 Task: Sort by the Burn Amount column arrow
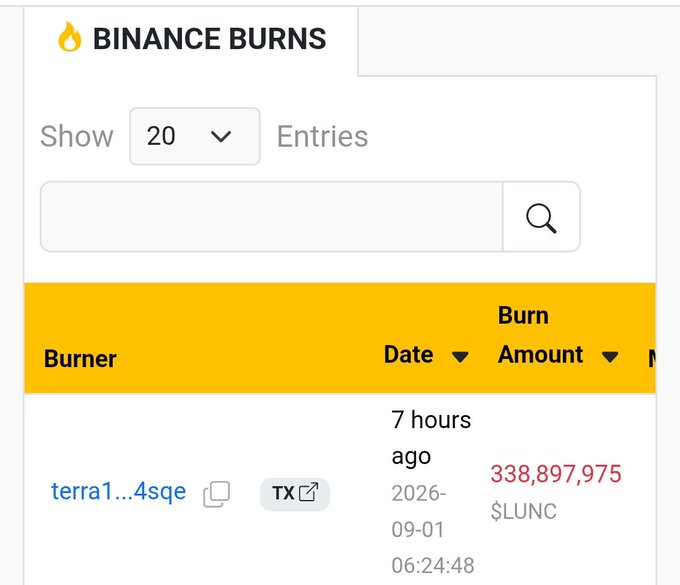click(x=610, y=356)
